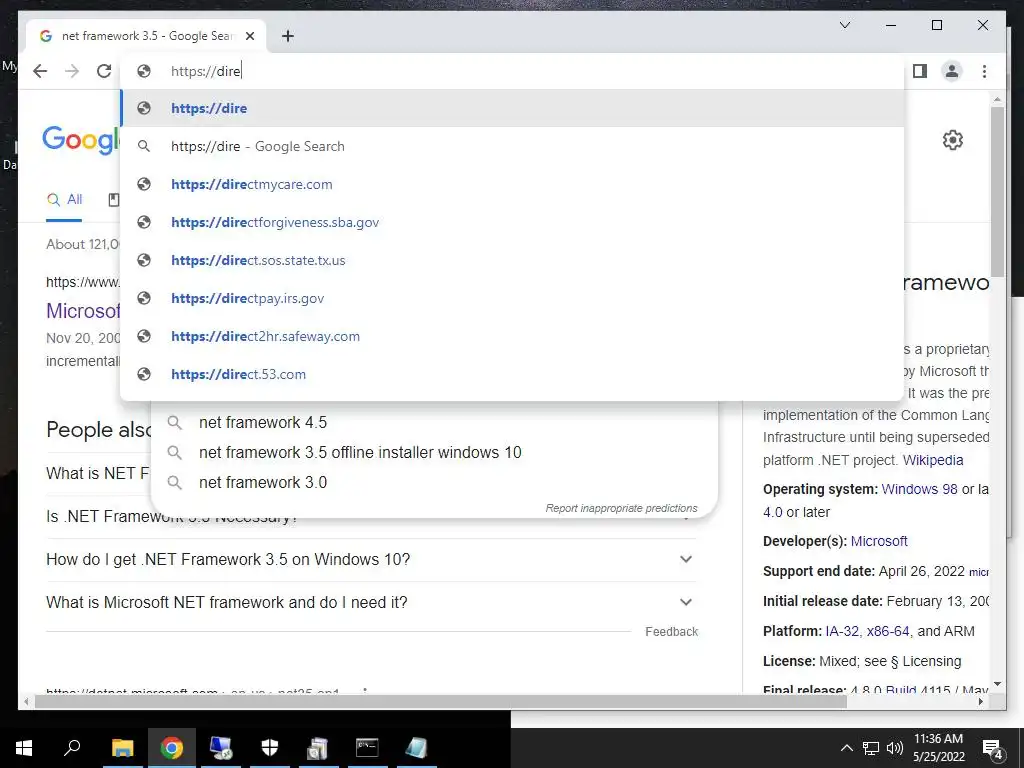This screenshot has width=1024, height=768.
Task: Select direct.sos.state.tx.us suggestion
Action: click(513, 260)
